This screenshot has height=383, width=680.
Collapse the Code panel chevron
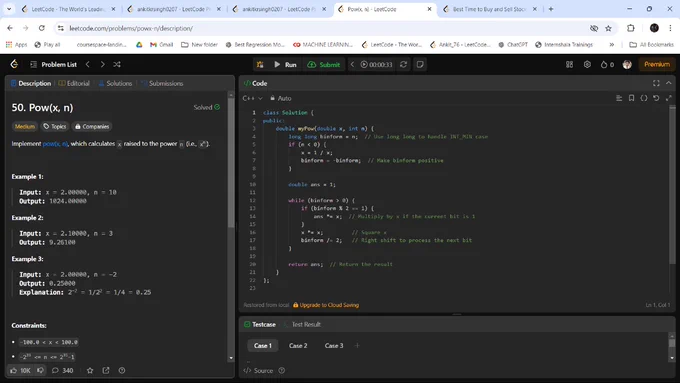[669, 83]
